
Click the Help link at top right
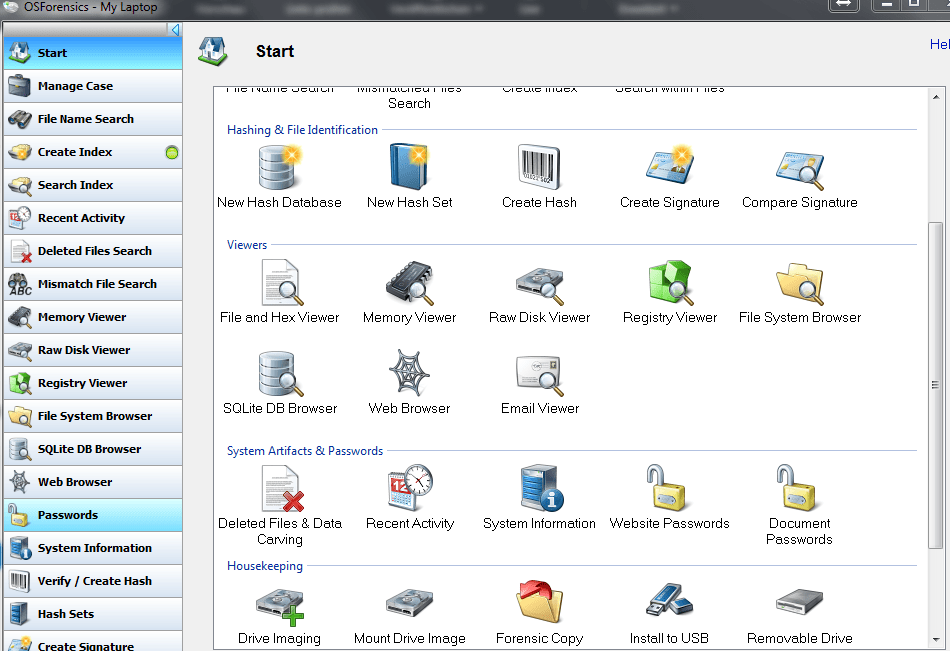click(940, 44)
